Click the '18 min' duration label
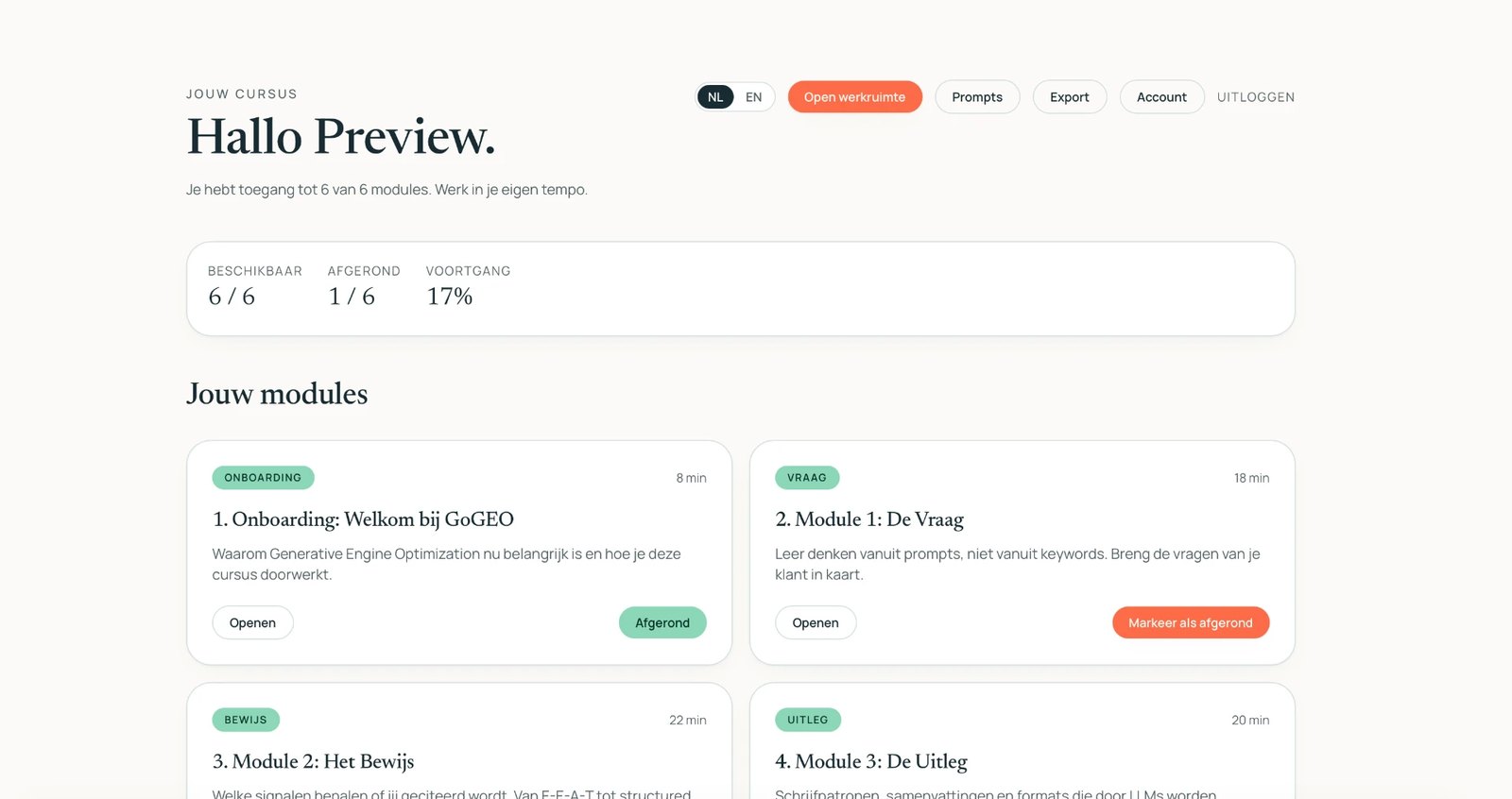1512x799 pixels. (x=1251, y=478)
